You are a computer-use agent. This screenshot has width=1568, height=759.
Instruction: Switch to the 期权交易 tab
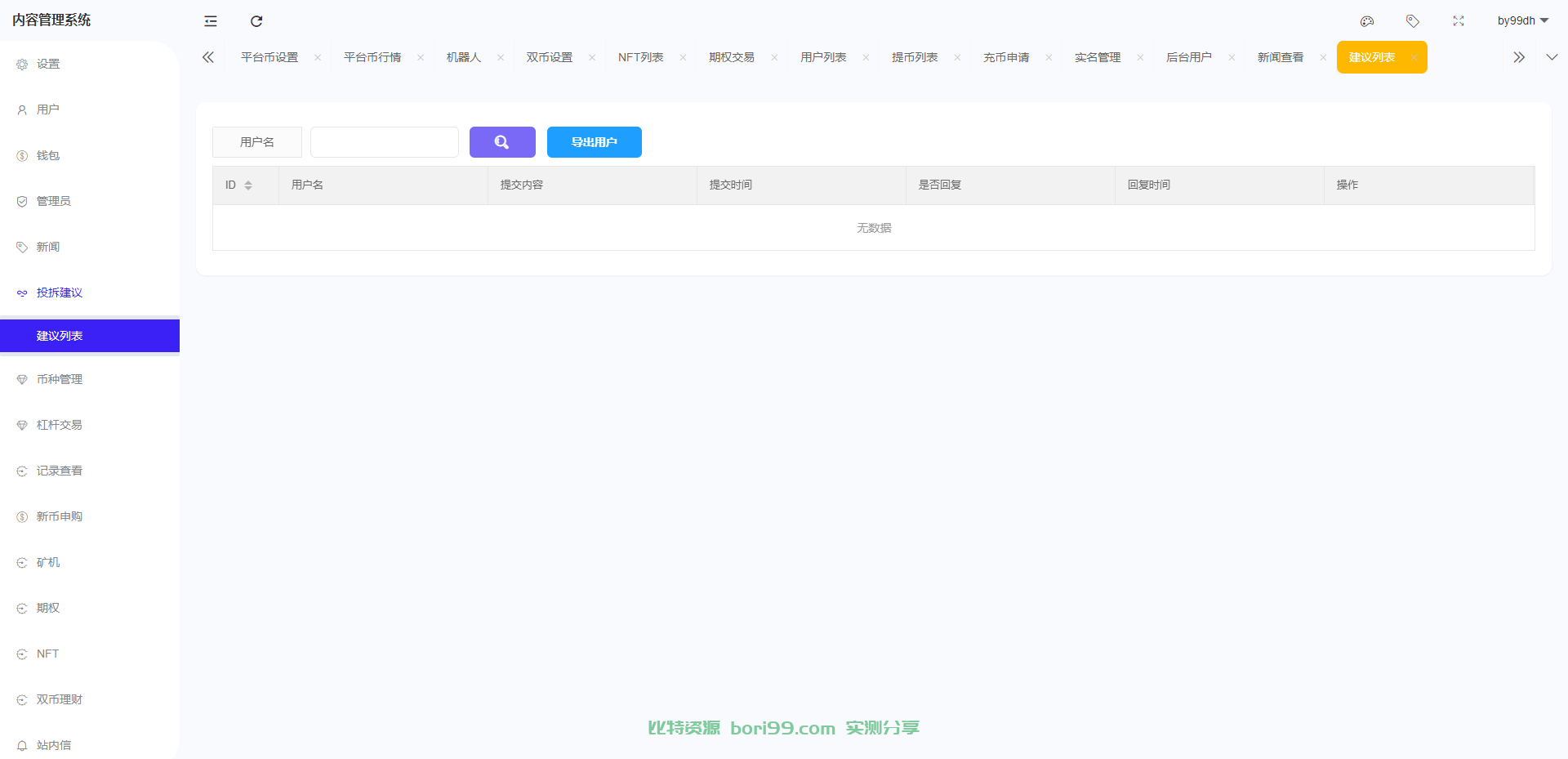coord(732,57)
